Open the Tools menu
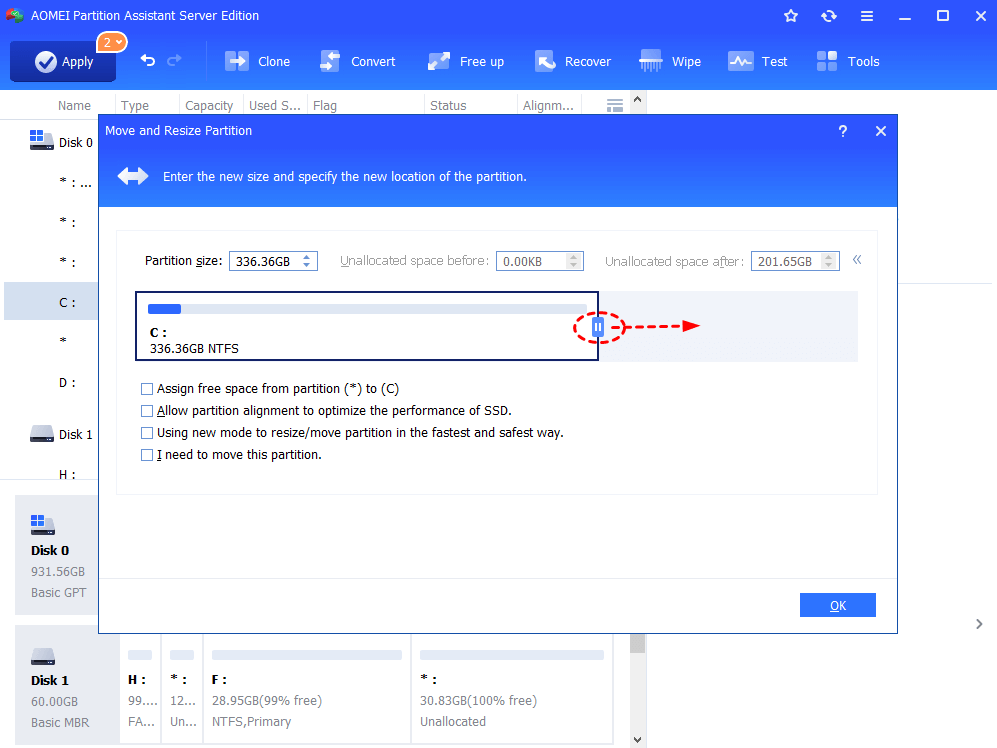 point(848,62)
